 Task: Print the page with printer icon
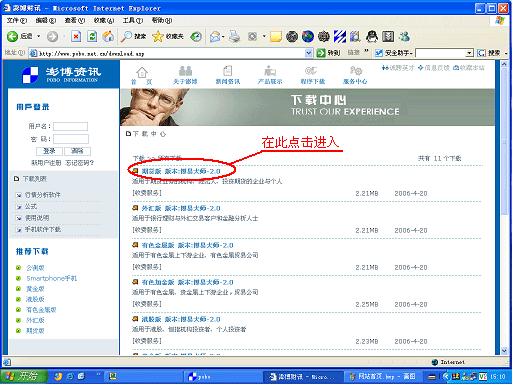pos(235,36)
